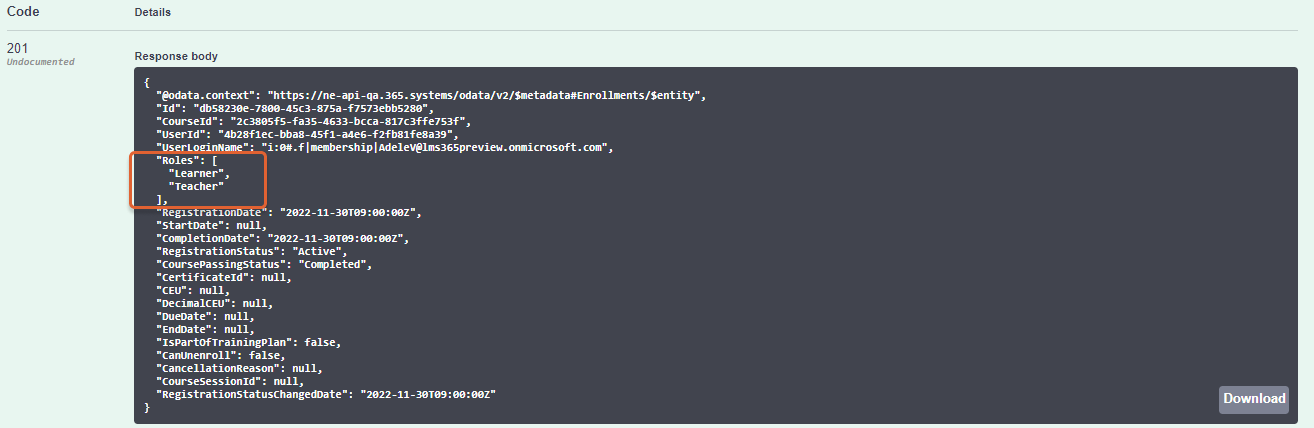Click the CanUnenroll false line
This screenshot has height=428, width=1314.
[x=221, y=355]
